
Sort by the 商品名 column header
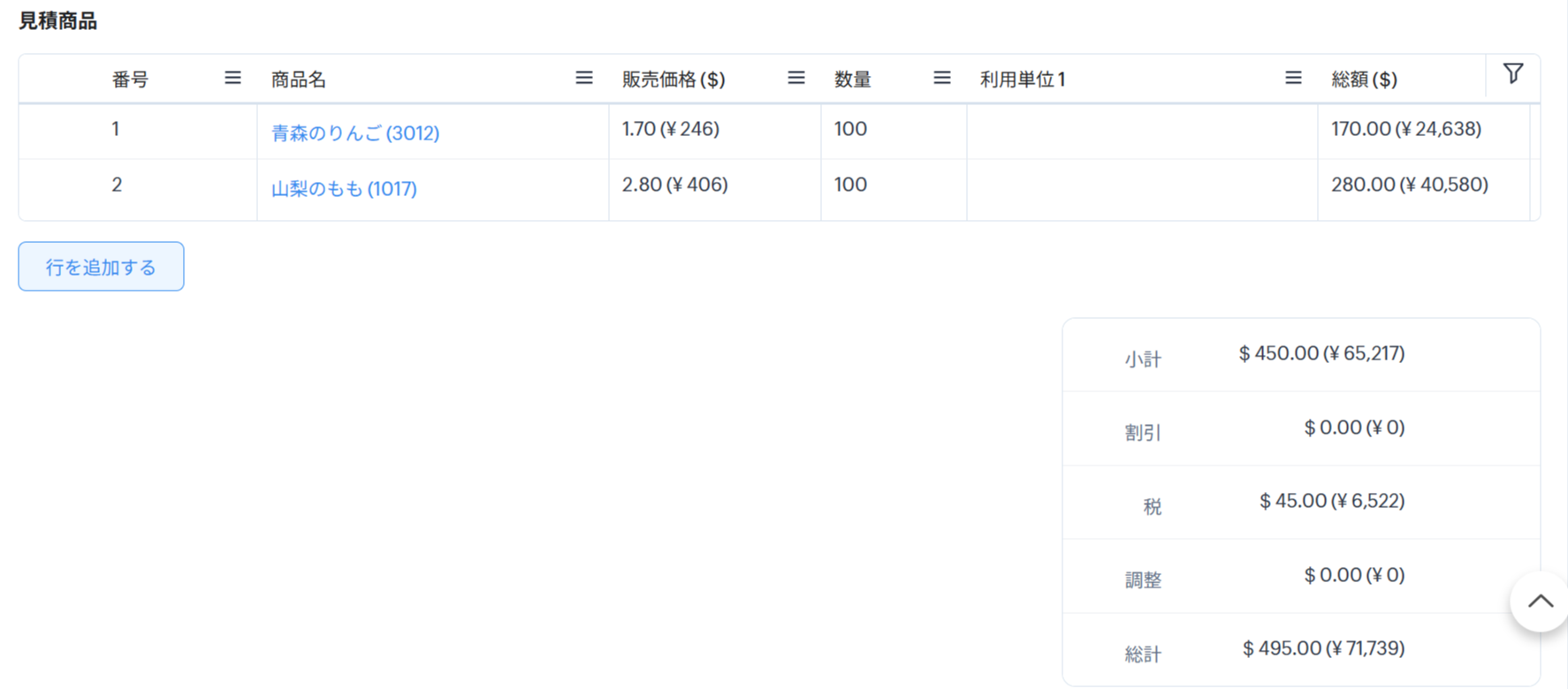point(299,79)
